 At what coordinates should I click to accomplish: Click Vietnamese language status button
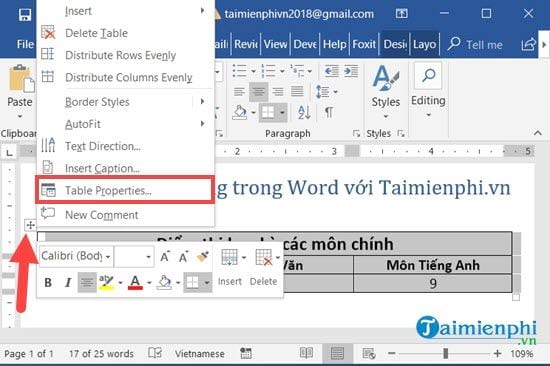click(200, 353)
